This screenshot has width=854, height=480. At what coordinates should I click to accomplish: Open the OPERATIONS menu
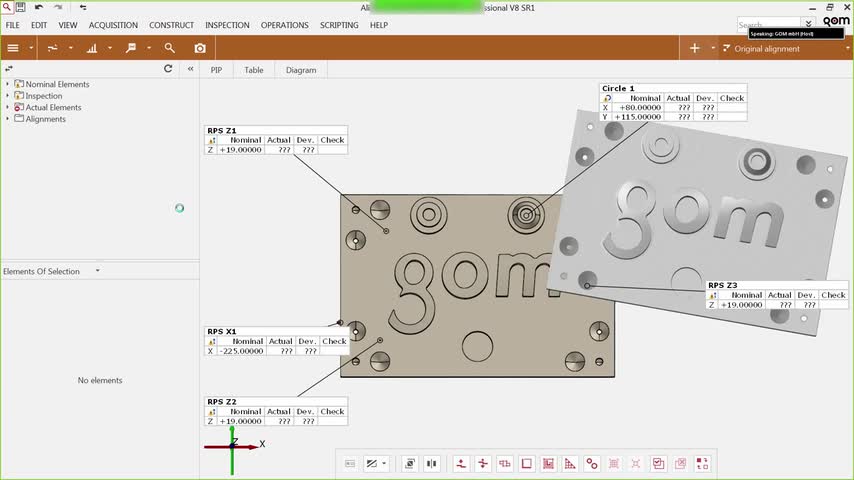(x=284, y=25)
